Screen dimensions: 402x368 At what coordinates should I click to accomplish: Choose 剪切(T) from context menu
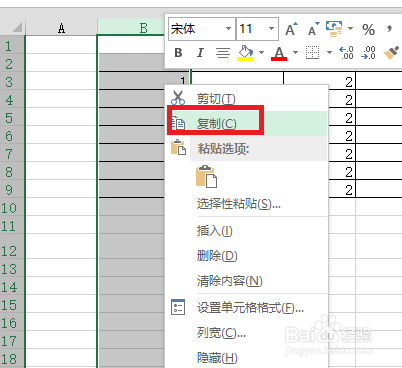(247, 98)
